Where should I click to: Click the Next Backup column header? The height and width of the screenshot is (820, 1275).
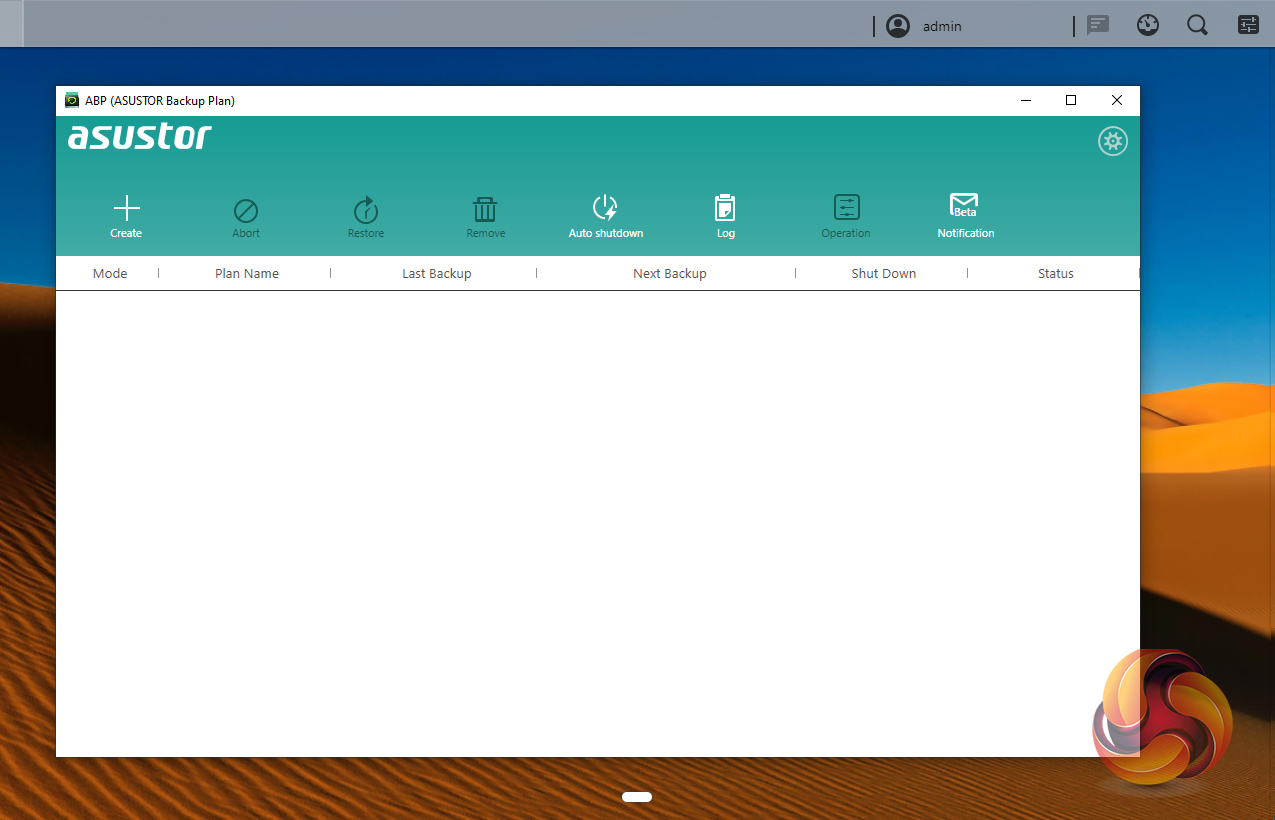click(x=670, y=273)
